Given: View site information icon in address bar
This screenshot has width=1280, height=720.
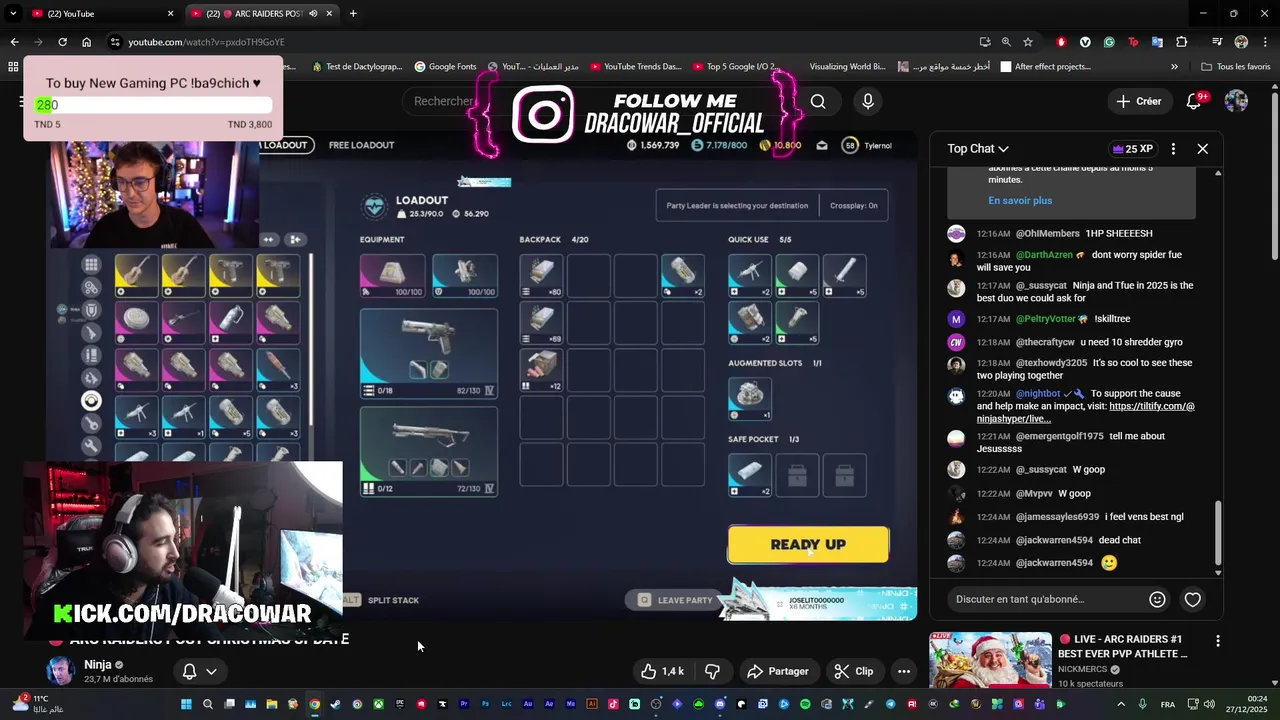Looking at the screenshot, I should coord(116,42).
